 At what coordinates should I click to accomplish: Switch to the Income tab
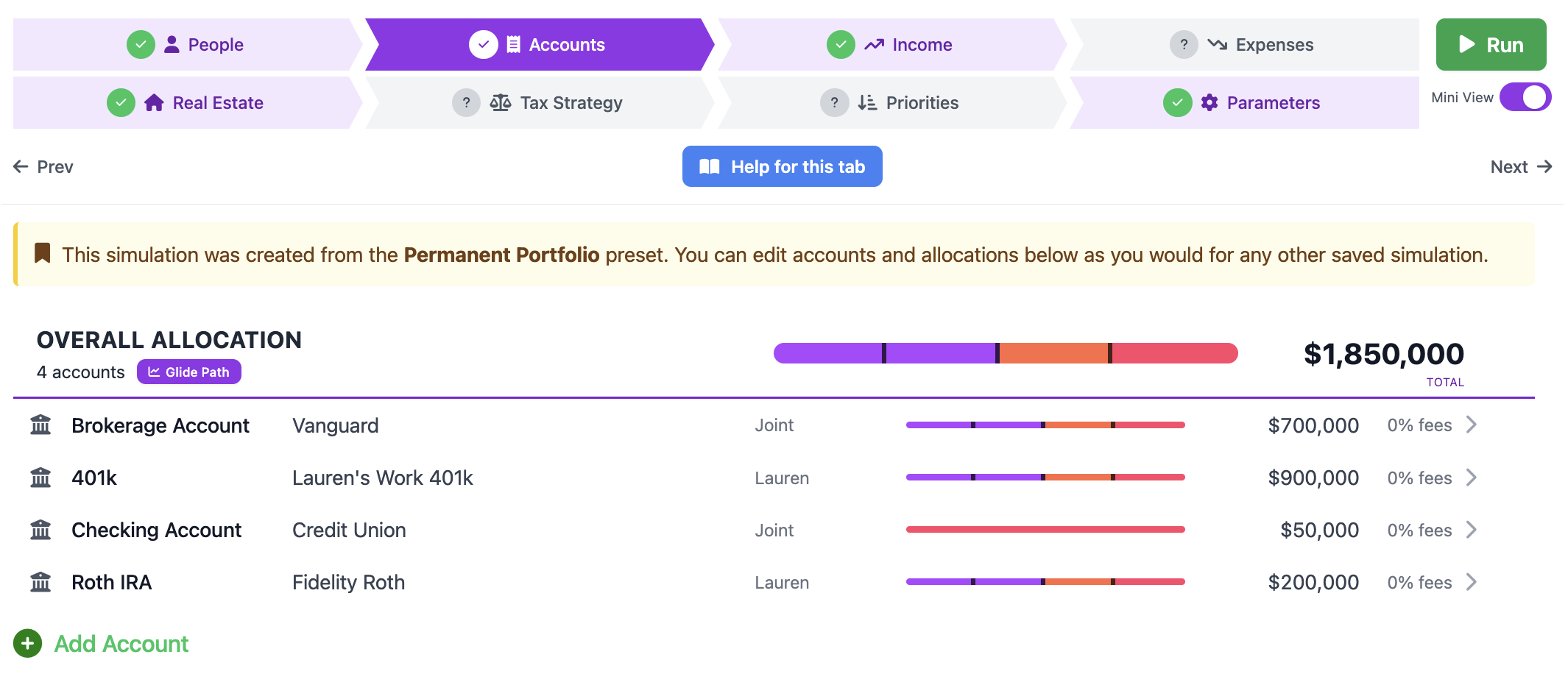click(x=891, y=45)
